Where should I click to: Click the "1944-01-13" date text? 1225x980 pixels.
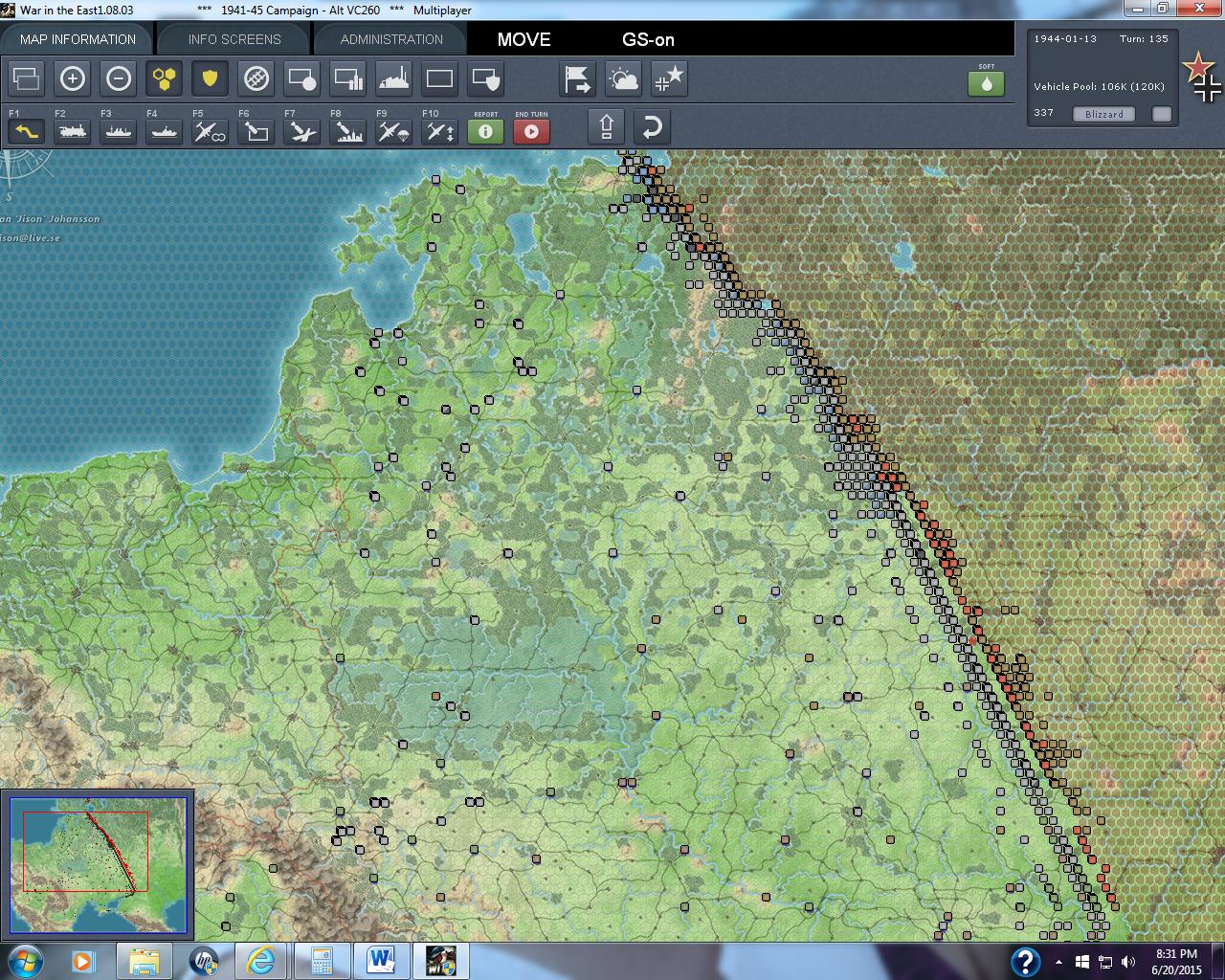(1065, 39)
